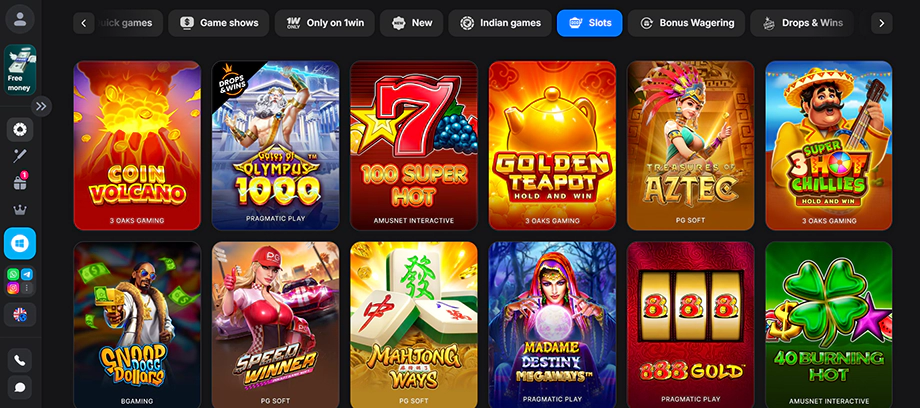Launch the Coin Volcano game

pyautogui.click(x=137, y=146)
